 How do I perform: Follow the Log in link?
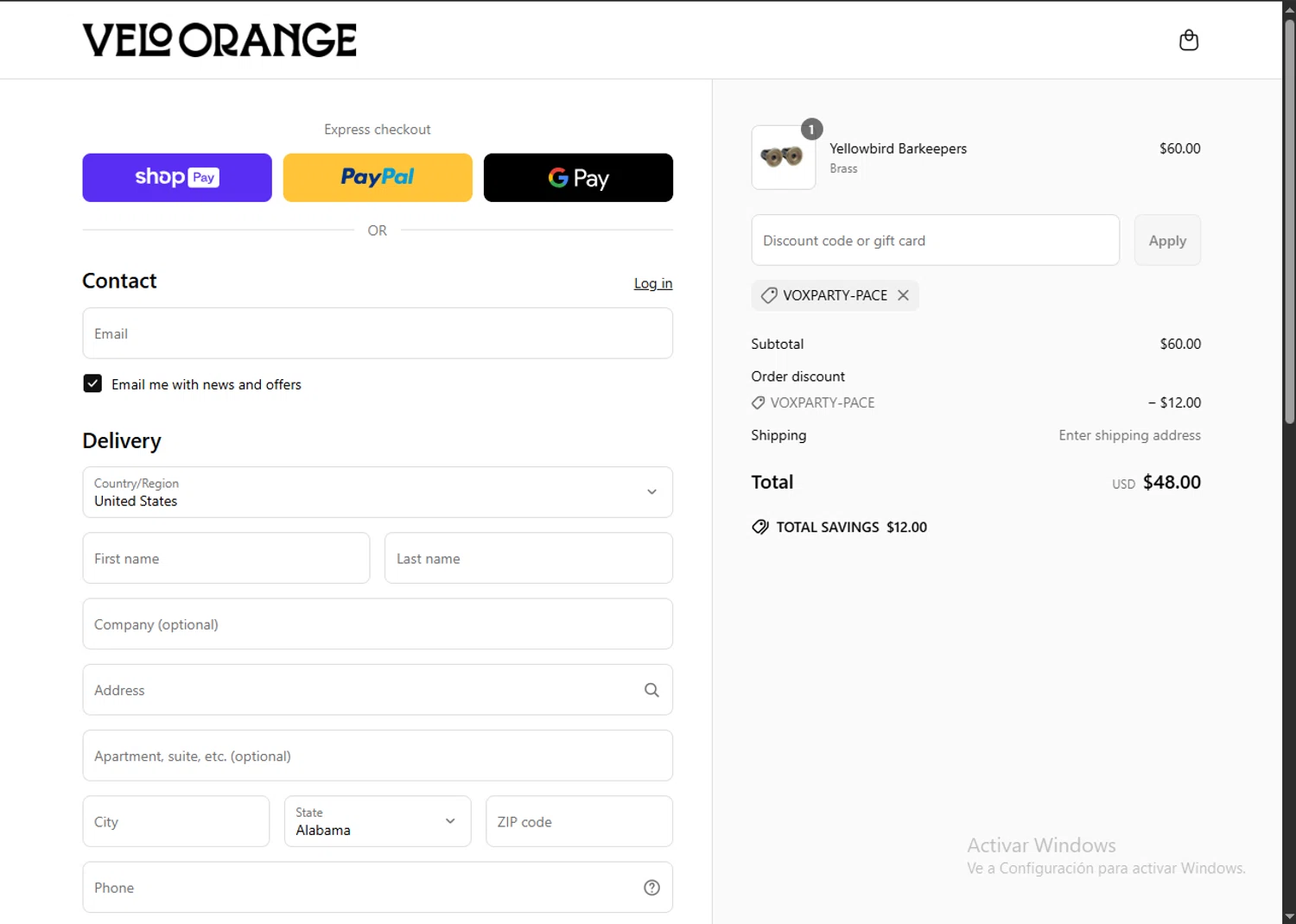point(653,283)
